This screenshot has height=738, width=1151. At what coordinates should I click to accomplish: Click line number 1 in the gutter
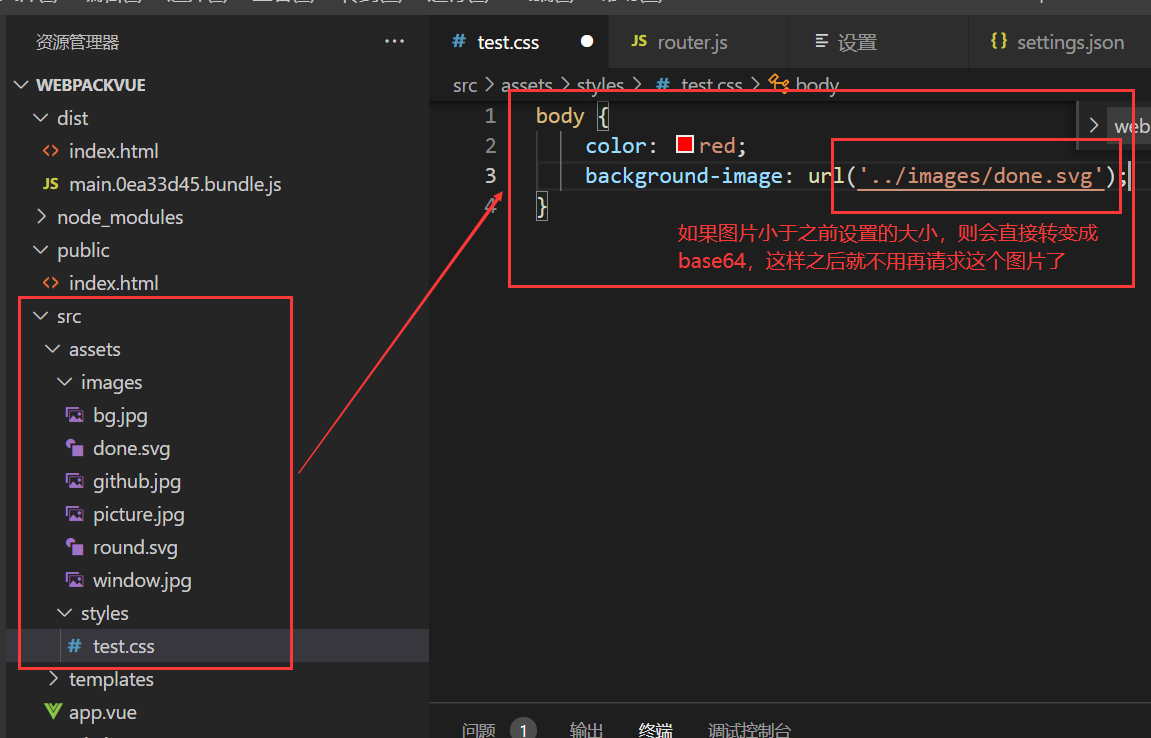490,116
